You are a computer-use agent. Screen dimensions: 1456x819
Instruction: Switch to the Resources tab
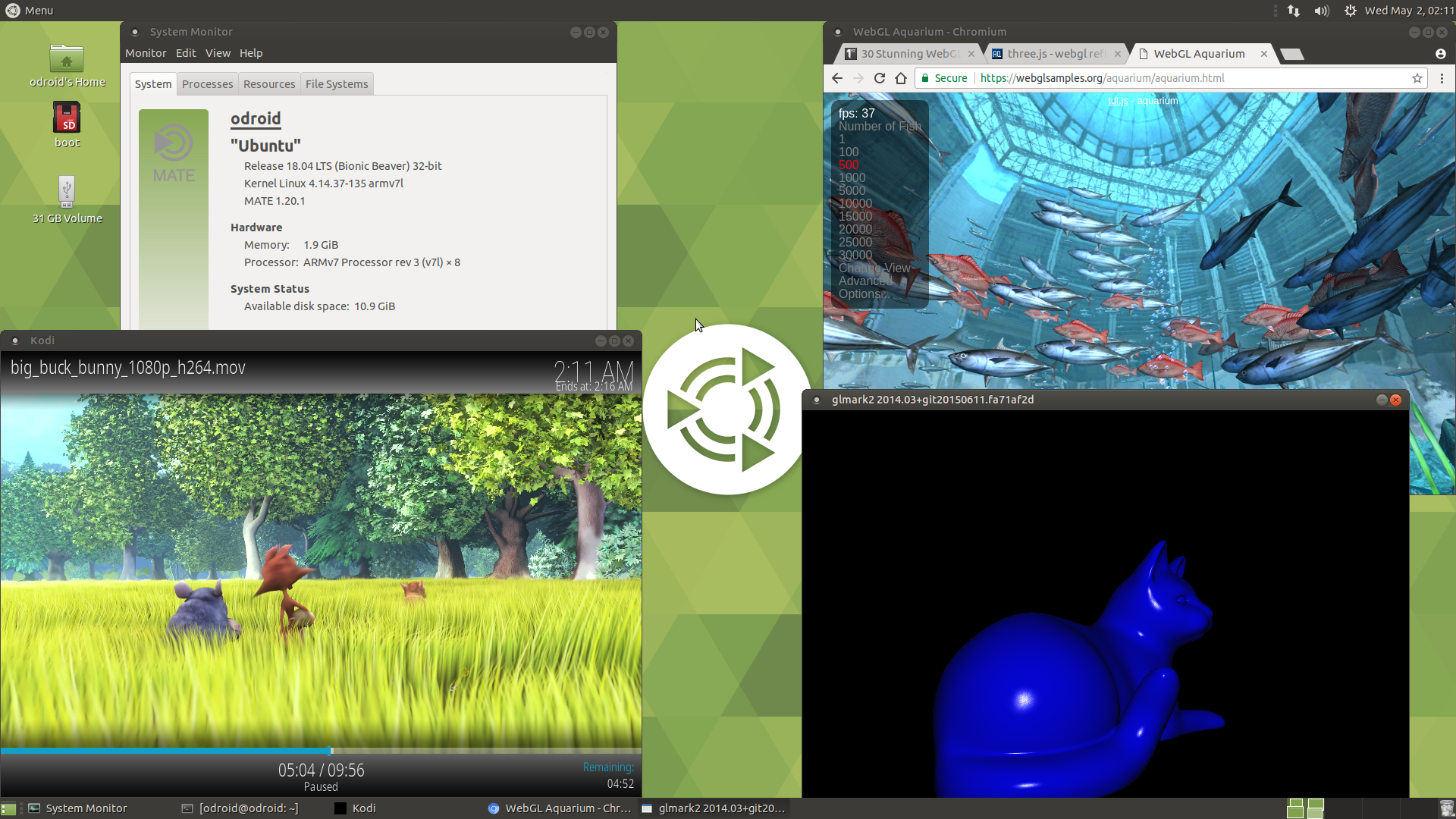[269, 84]
